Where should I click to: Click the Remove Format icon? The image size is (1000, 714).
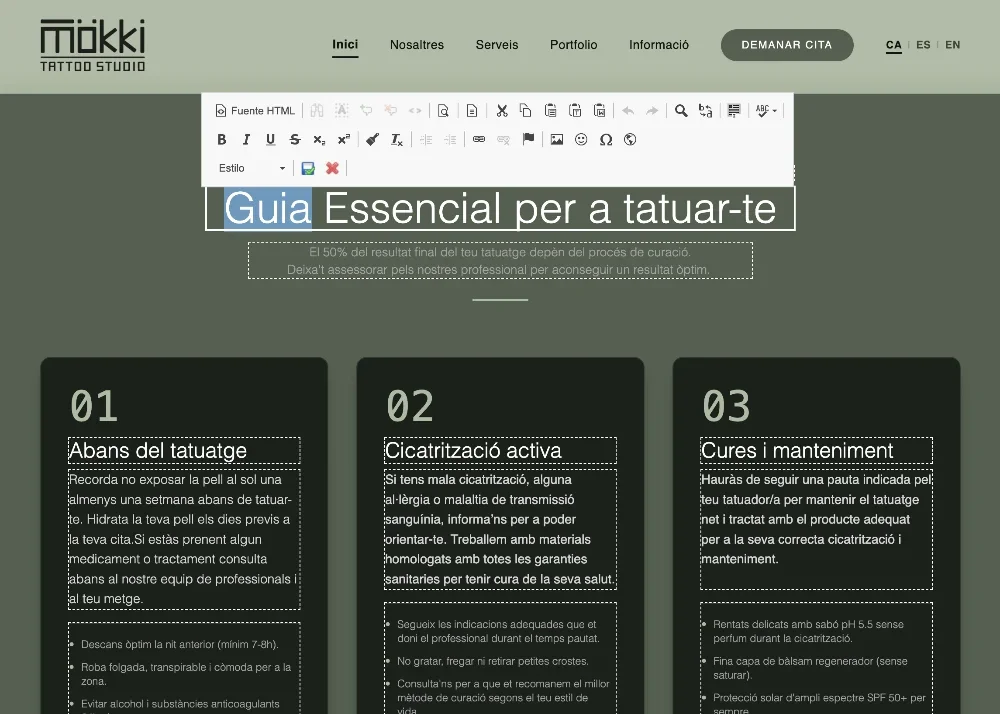(397, 140)
